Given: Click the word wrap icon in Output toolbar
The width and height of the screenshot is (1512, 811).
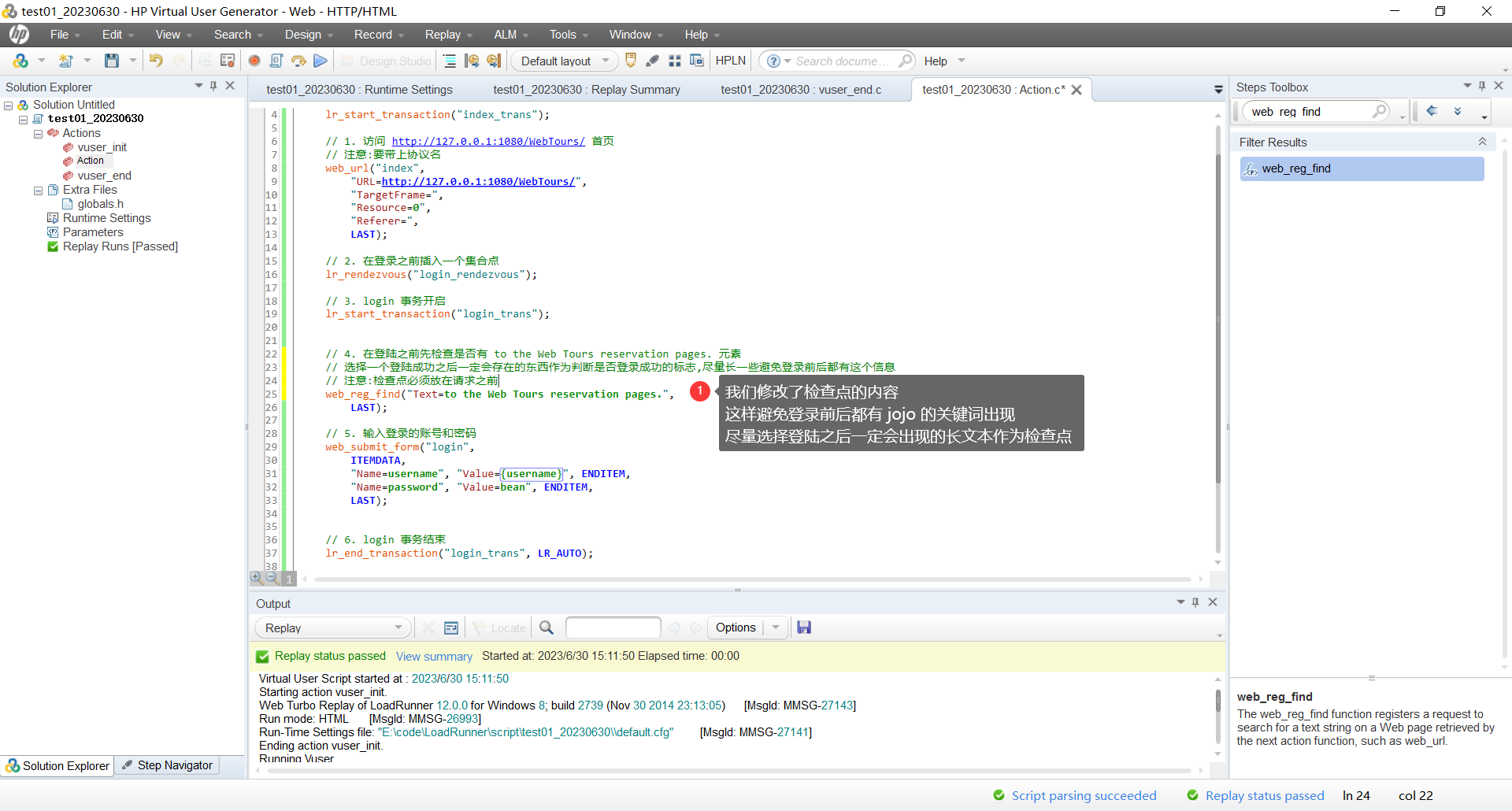Looking at the screenshot, I should tap(451, 628).
